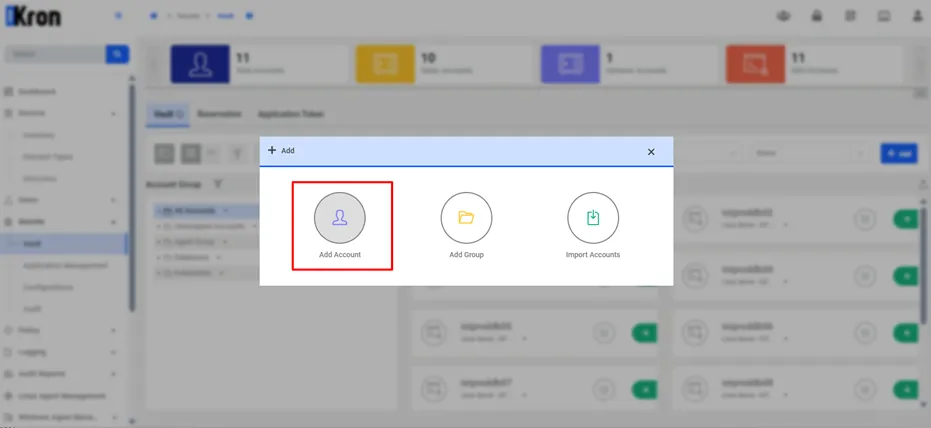The width and height of the screenshot is (931, 428).
Task: Click the Add title in dialog header
Action: click(x=288, y=151)
